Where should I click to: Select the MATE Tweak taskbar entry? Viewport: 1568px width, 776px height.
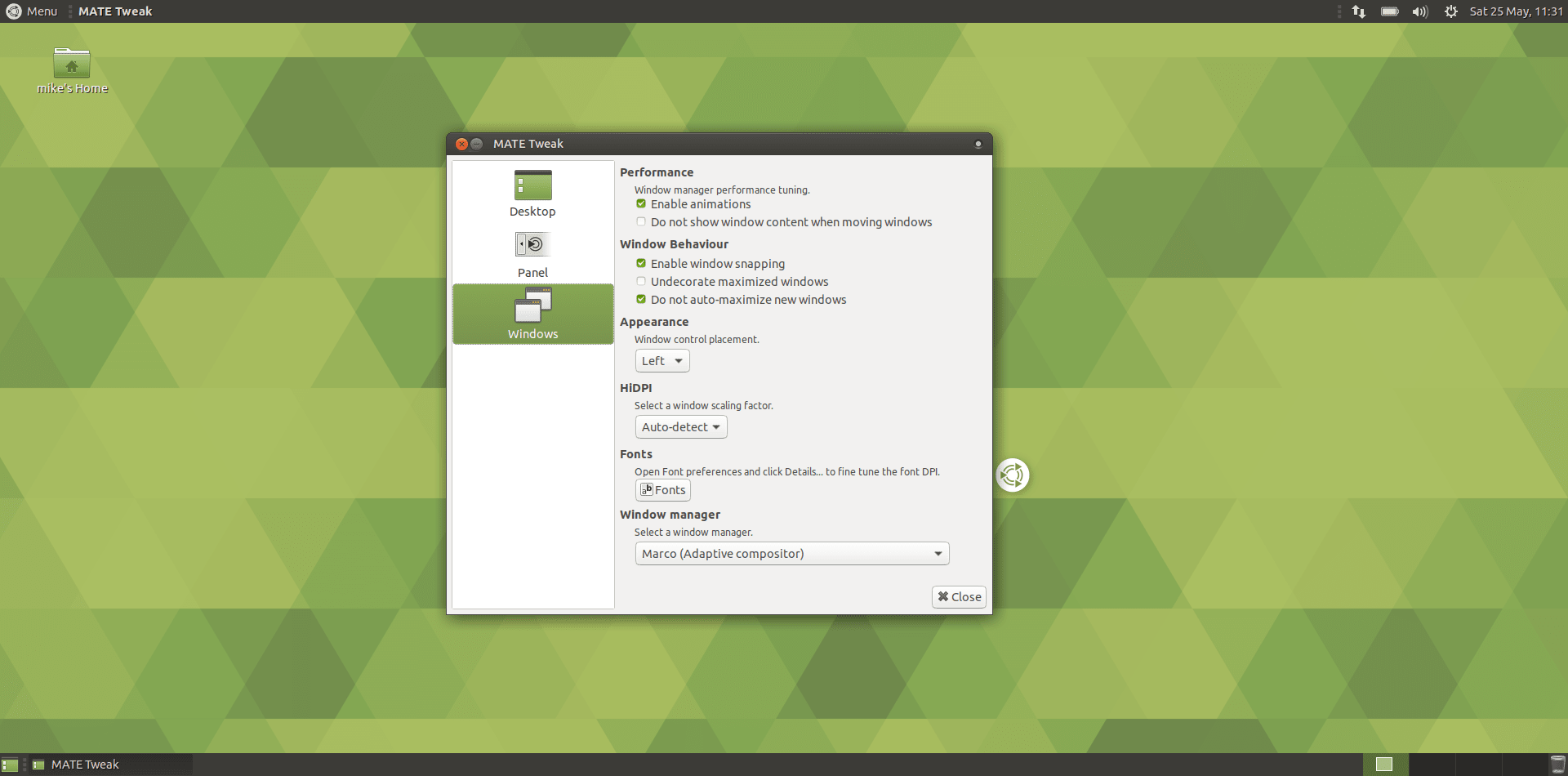click(110, 765)
